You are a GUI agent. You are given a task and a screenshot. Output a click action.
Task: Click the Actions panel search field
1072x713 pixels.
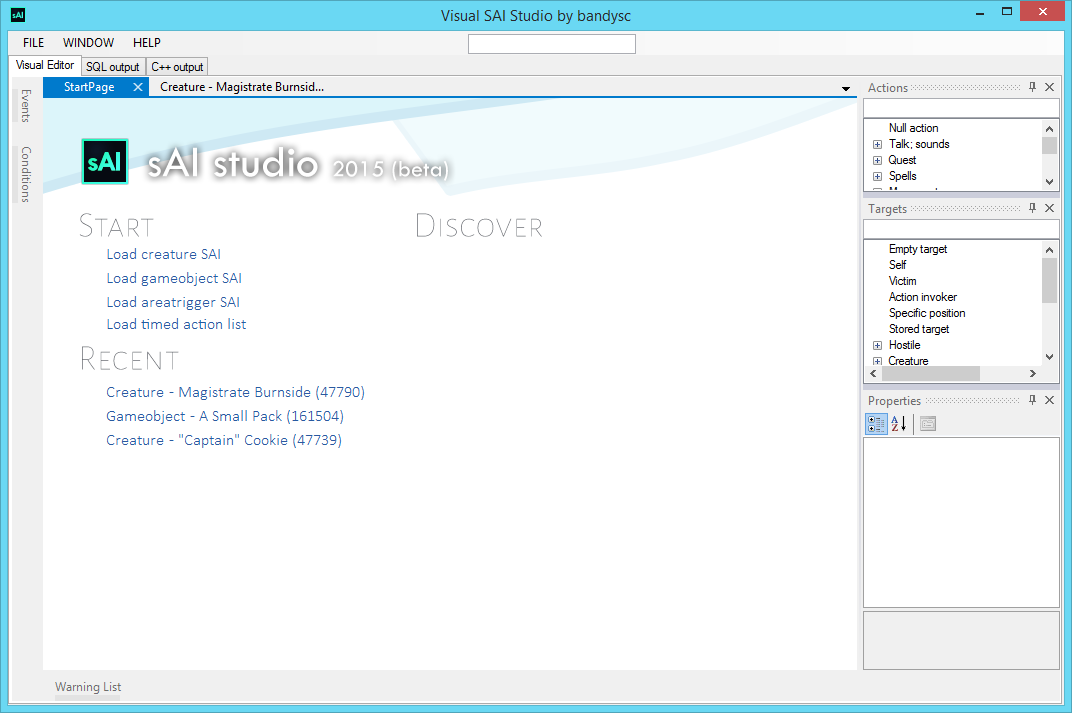[x=961, y=108]
